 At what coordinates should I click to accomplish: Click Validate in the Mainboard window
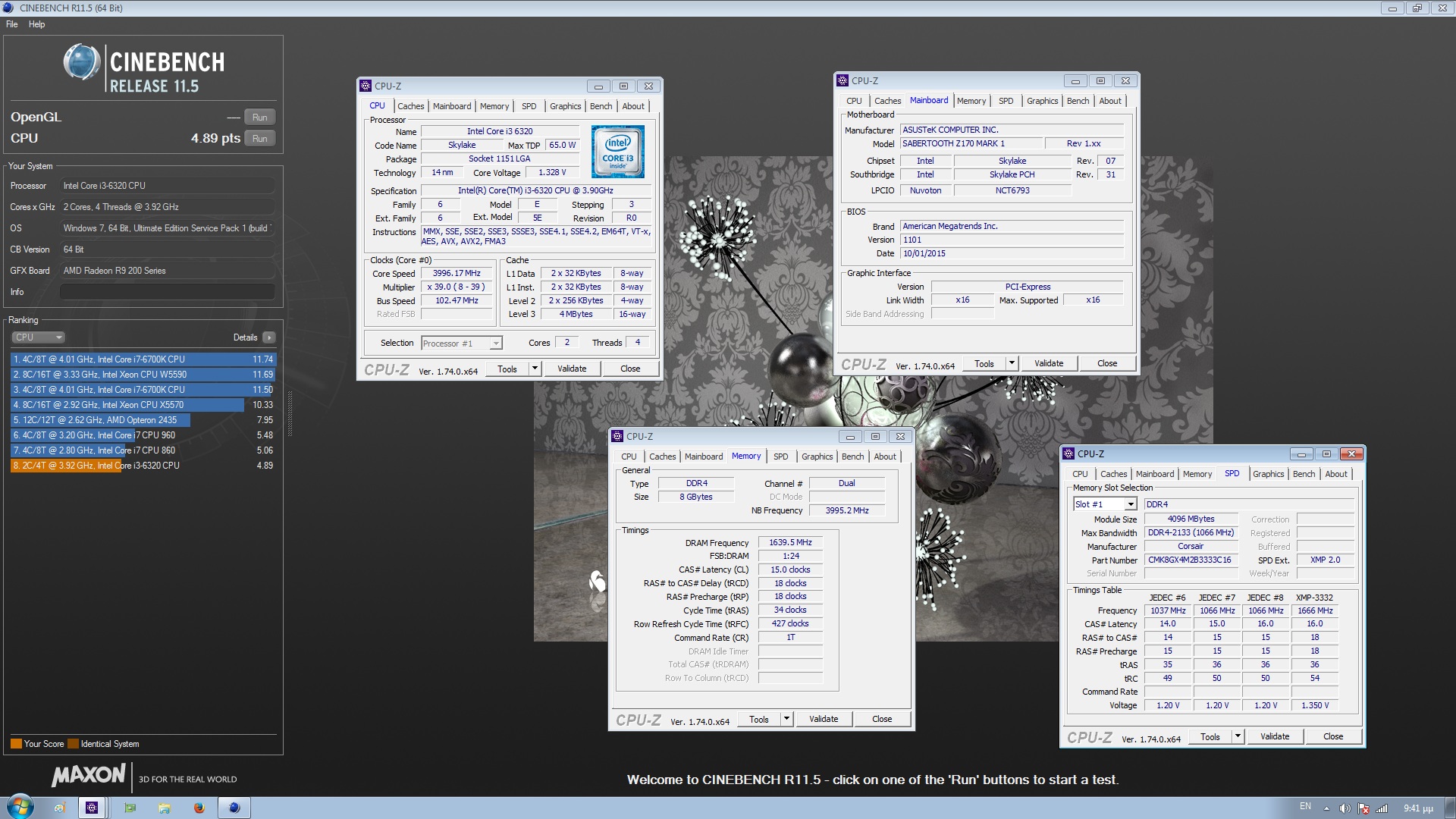click(1049, 363)
